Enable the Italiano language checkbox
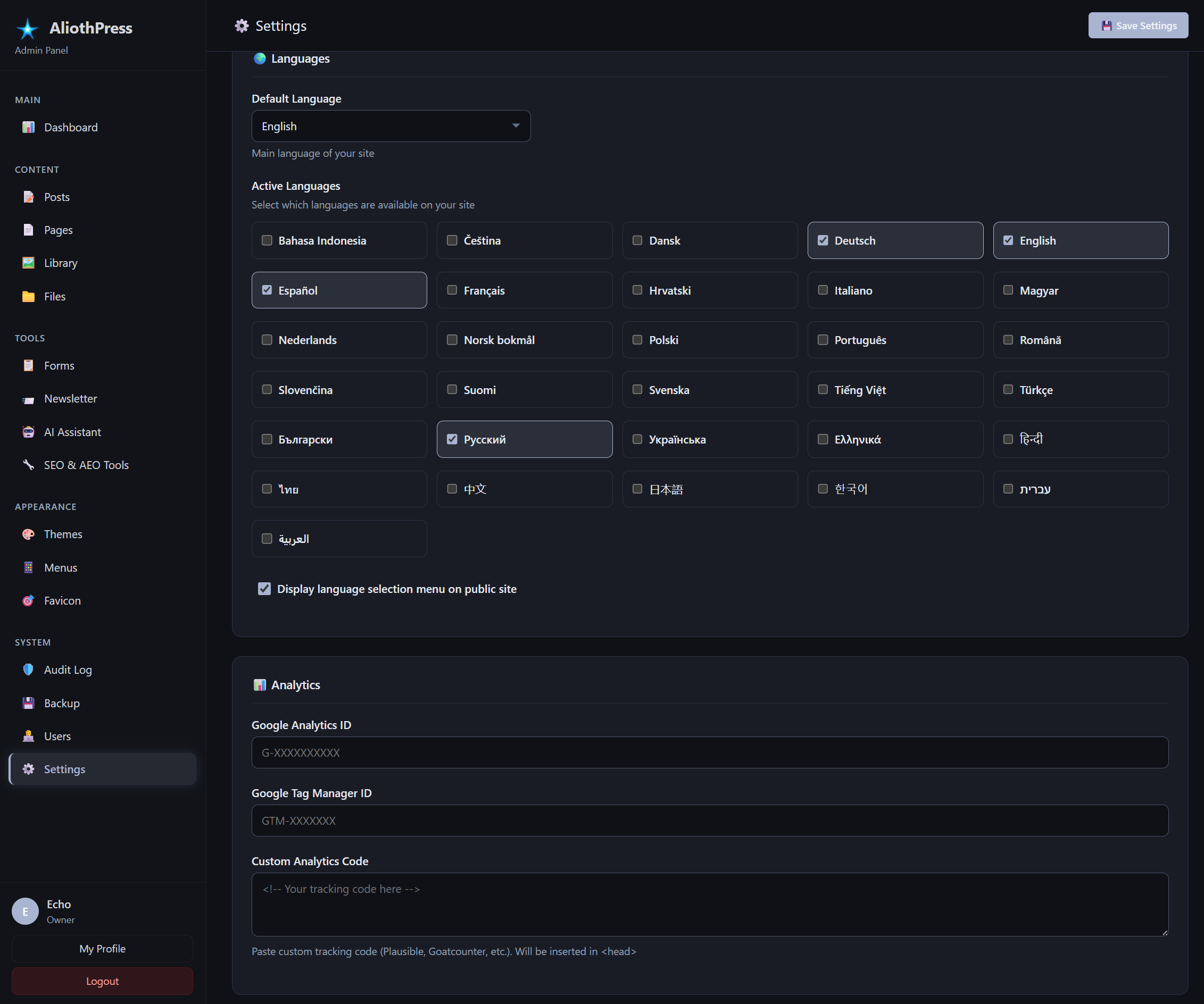Image resolution: width=1204 pixels, height=1004 pixels. tap(823, 290)
